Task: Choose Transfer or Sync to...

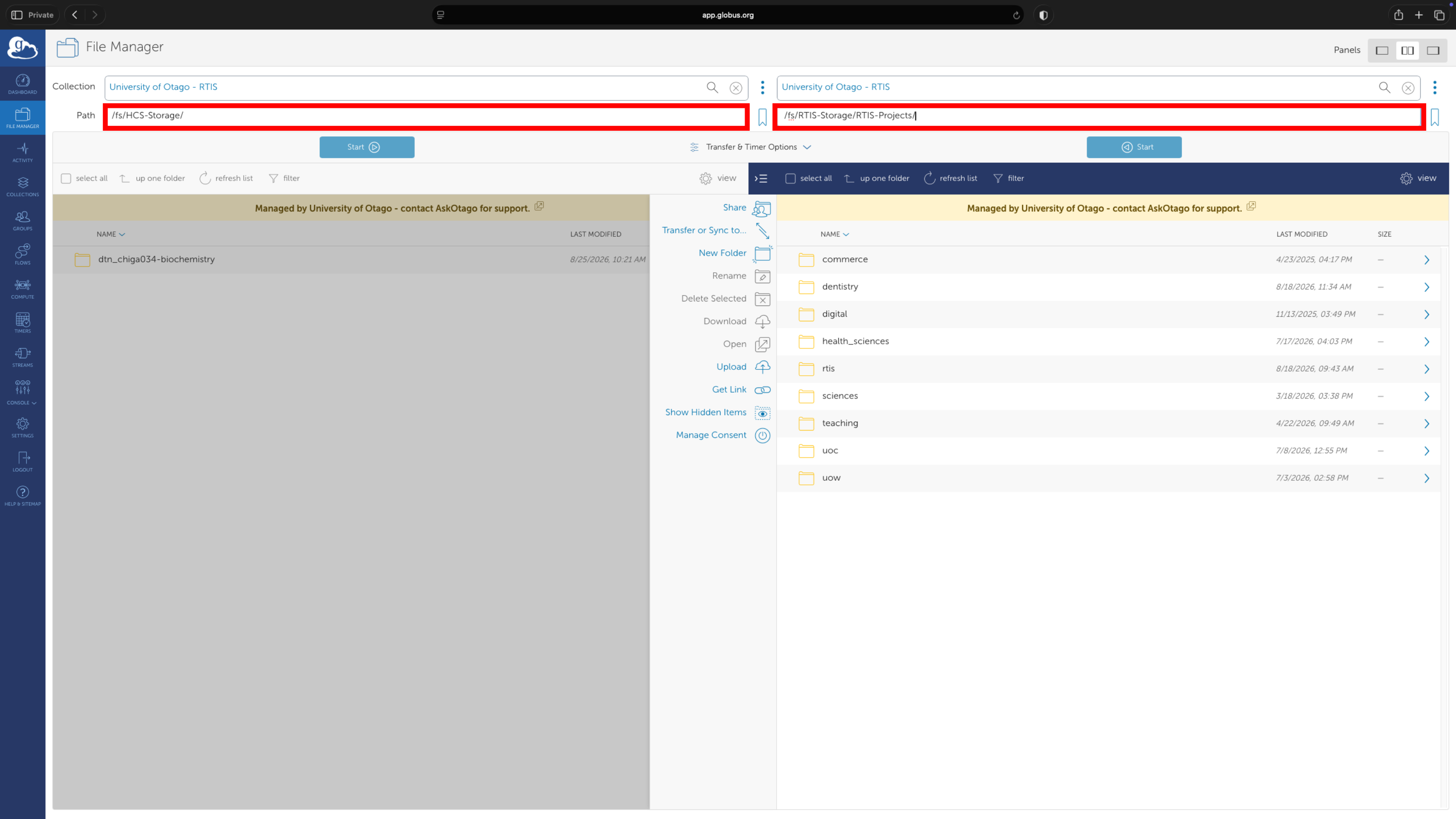Action: coord(716,231)
